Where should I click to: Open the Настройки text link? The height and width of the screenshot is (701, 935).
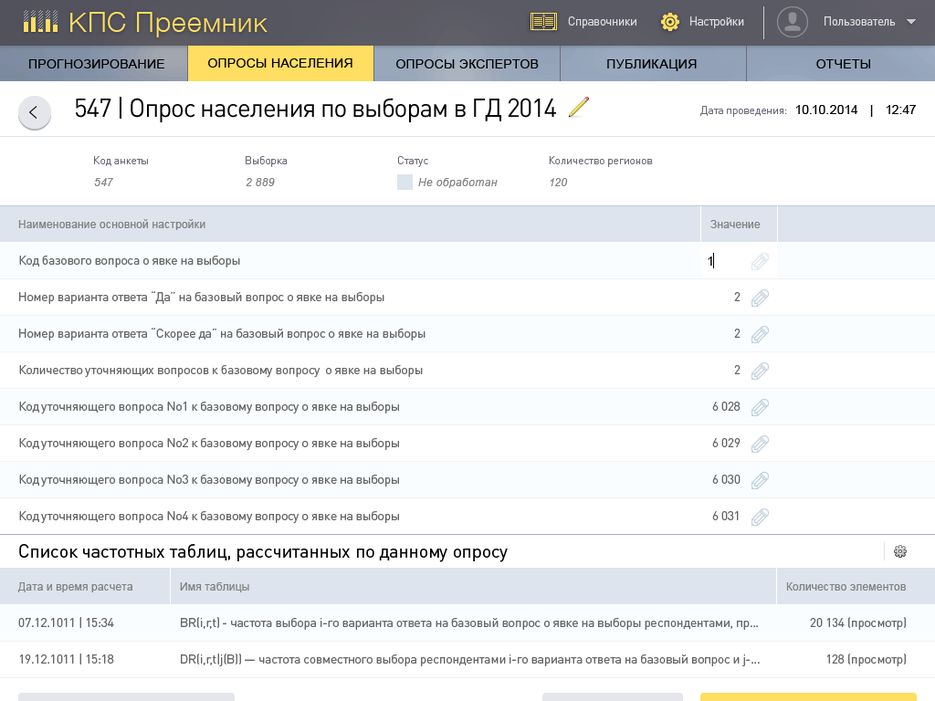point(716,21)
